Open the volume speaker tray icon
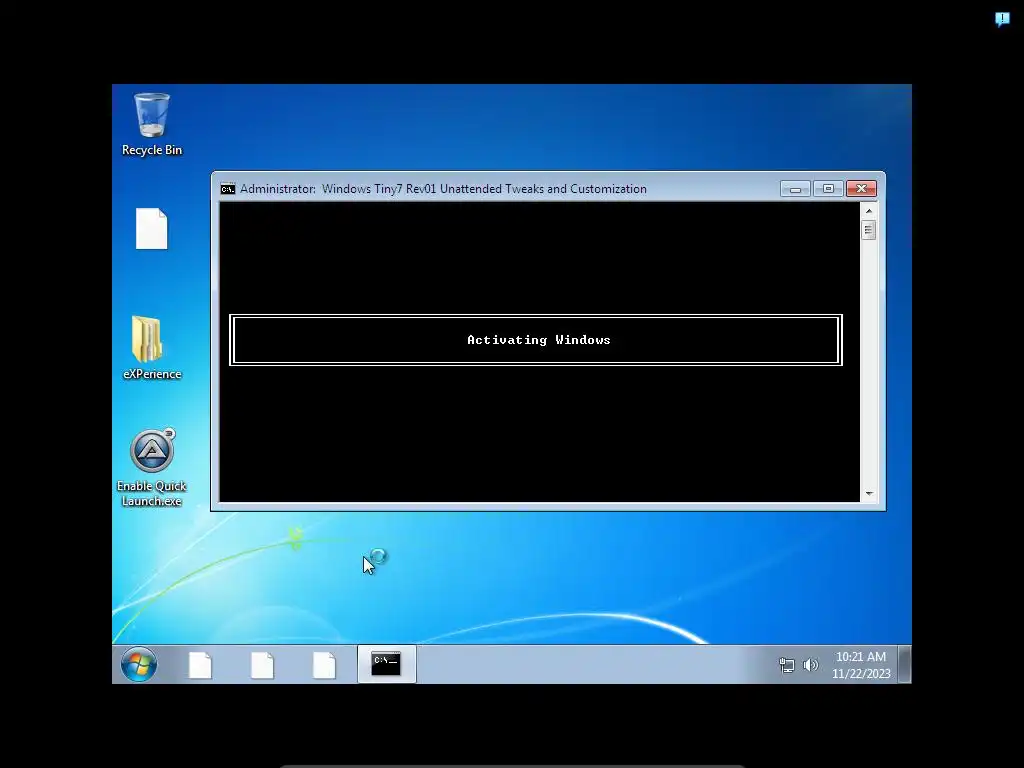 pyautogui.click(x=810, y=665)
